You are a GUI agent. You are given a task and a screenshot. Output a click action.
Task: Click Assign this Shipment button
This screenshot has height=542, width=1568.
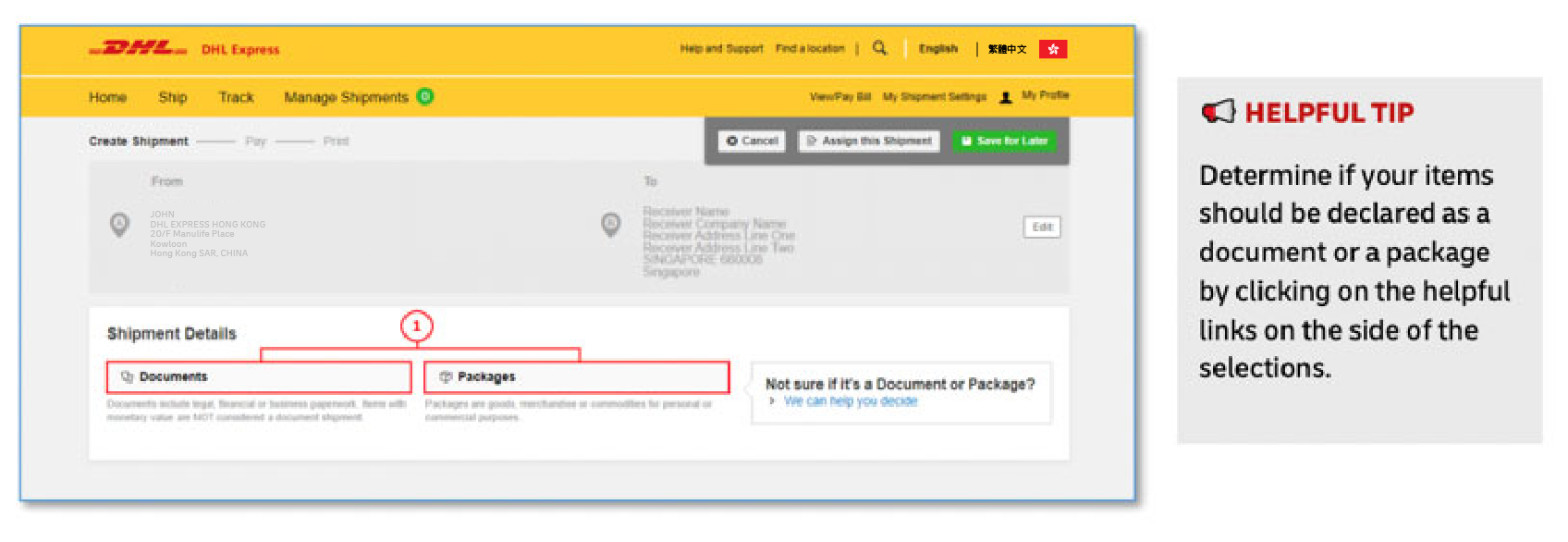point(869,141)
